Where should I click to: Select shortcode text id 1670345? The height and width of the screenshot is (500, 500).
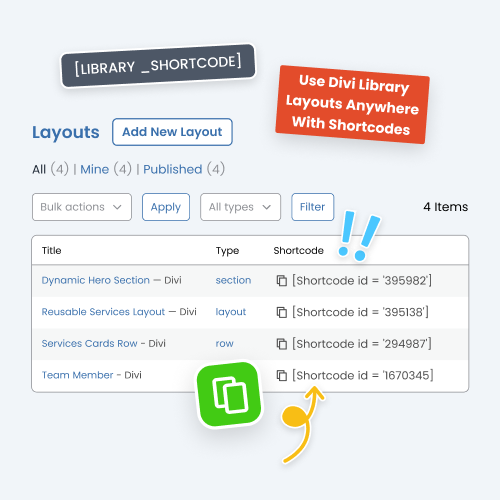point(363,375)
